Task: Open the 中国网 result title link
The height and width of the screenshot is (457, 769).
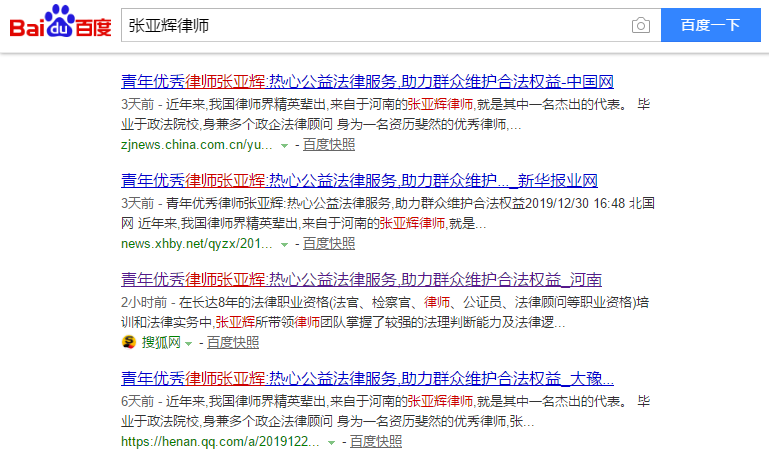Action: [x=367, y=81]
